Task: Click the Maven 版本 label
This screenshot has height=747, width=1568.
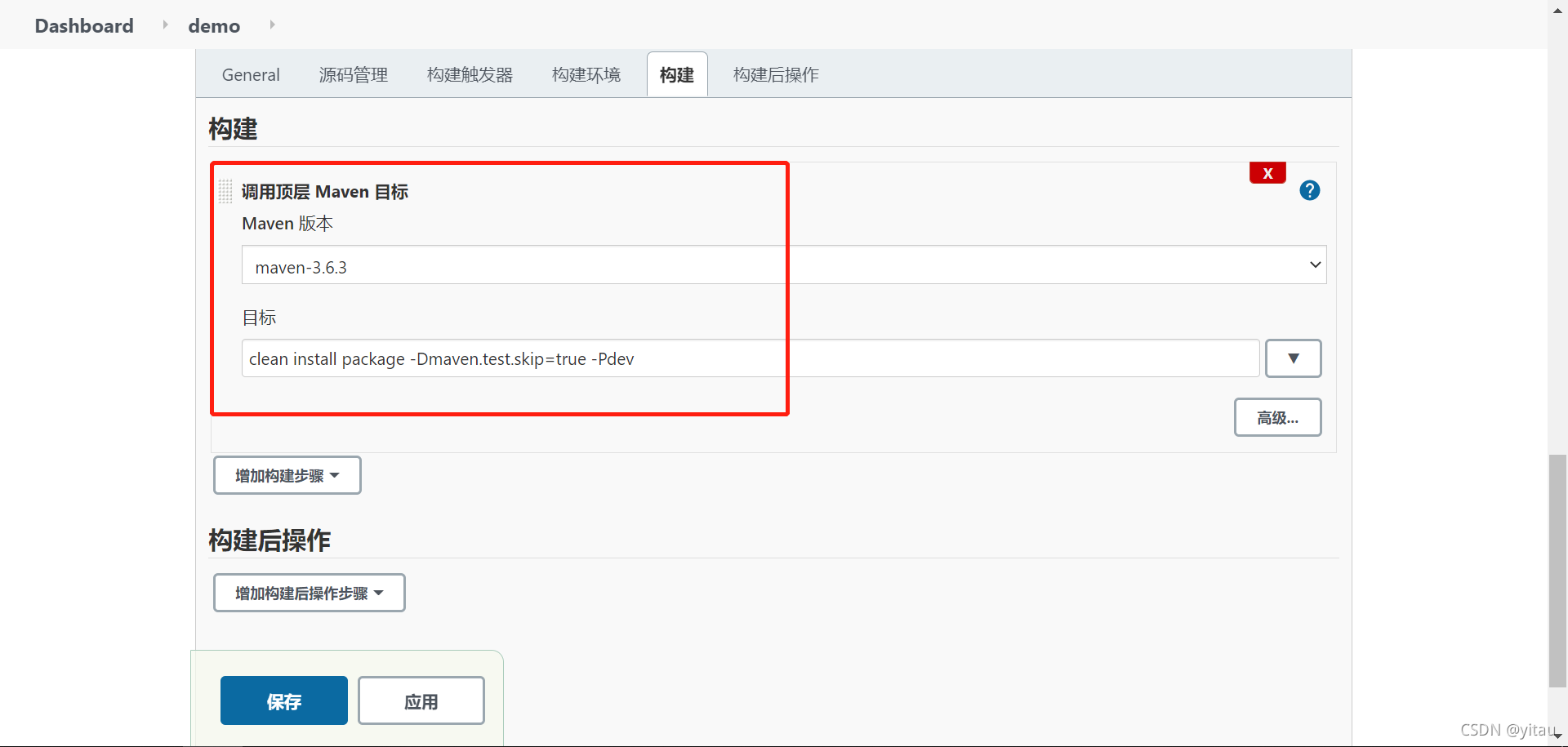Action: point(287,224)
